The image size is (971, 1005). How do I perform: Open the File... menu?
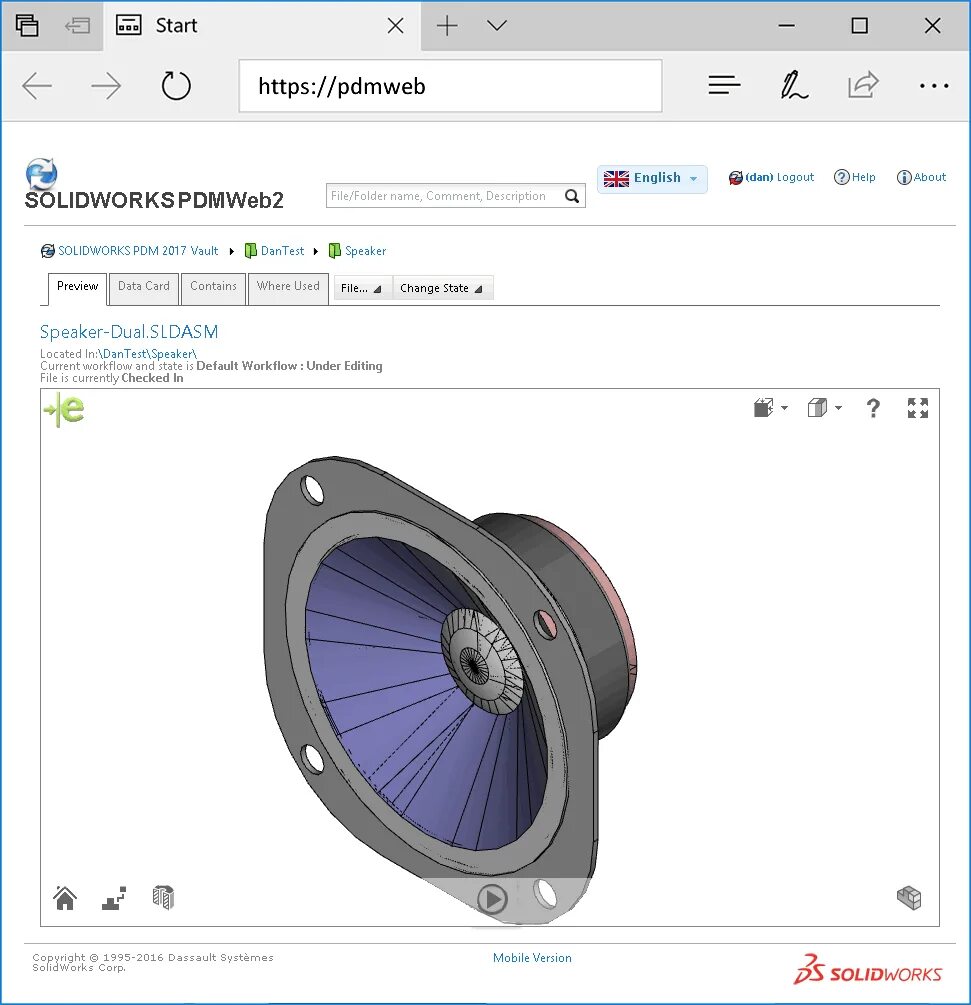362,288
